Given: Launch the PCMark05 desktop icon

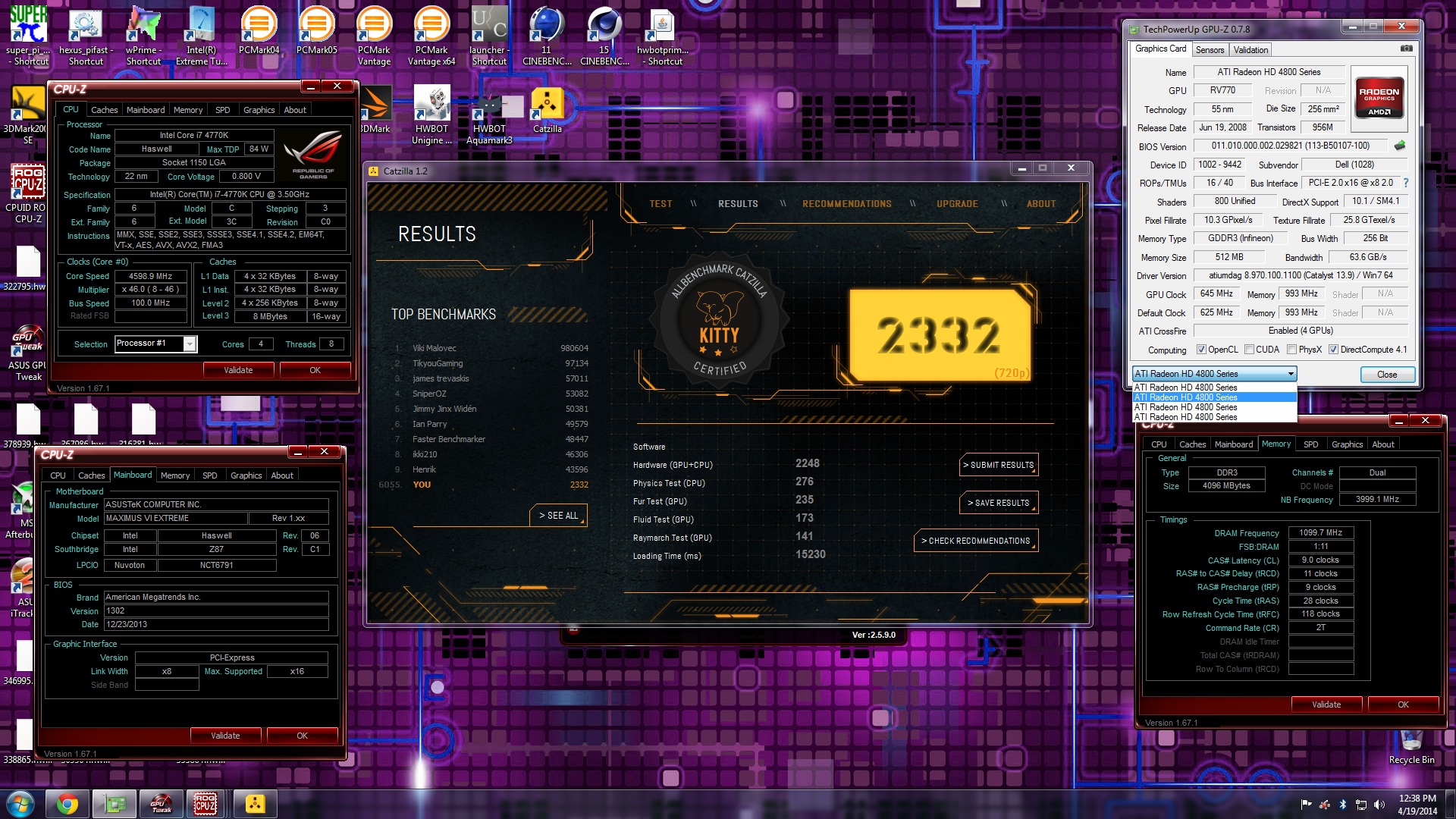Looking at the screenshot, I should point(316,30).
